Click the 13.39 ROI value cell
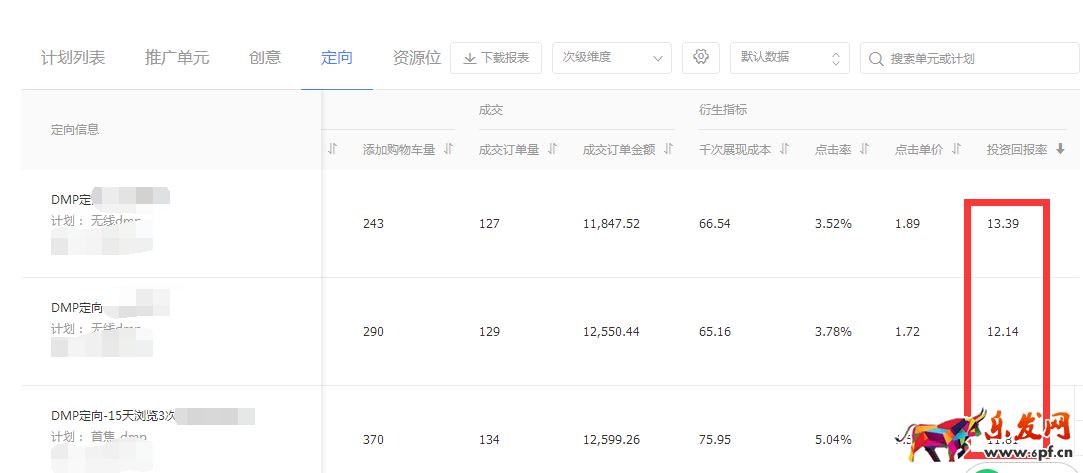1083x473 pixels. (x=1003, y=223)
